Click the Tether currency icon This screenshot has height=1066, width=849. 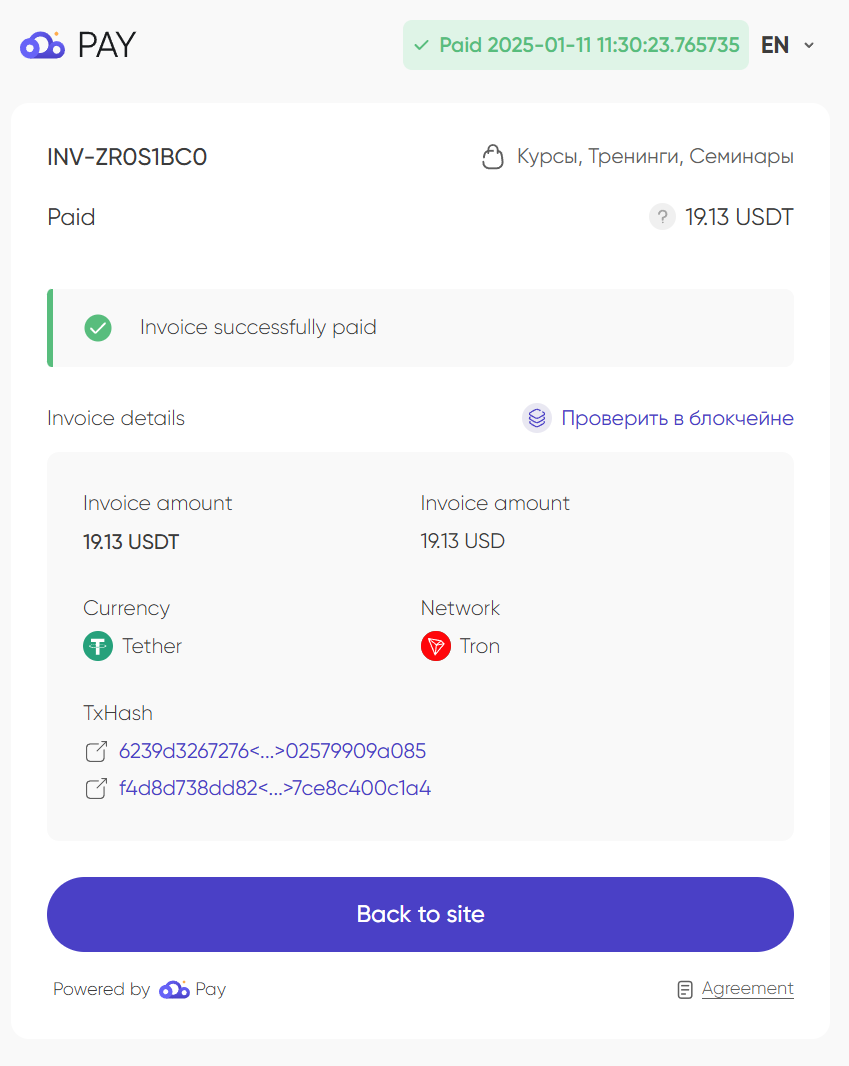98,646
